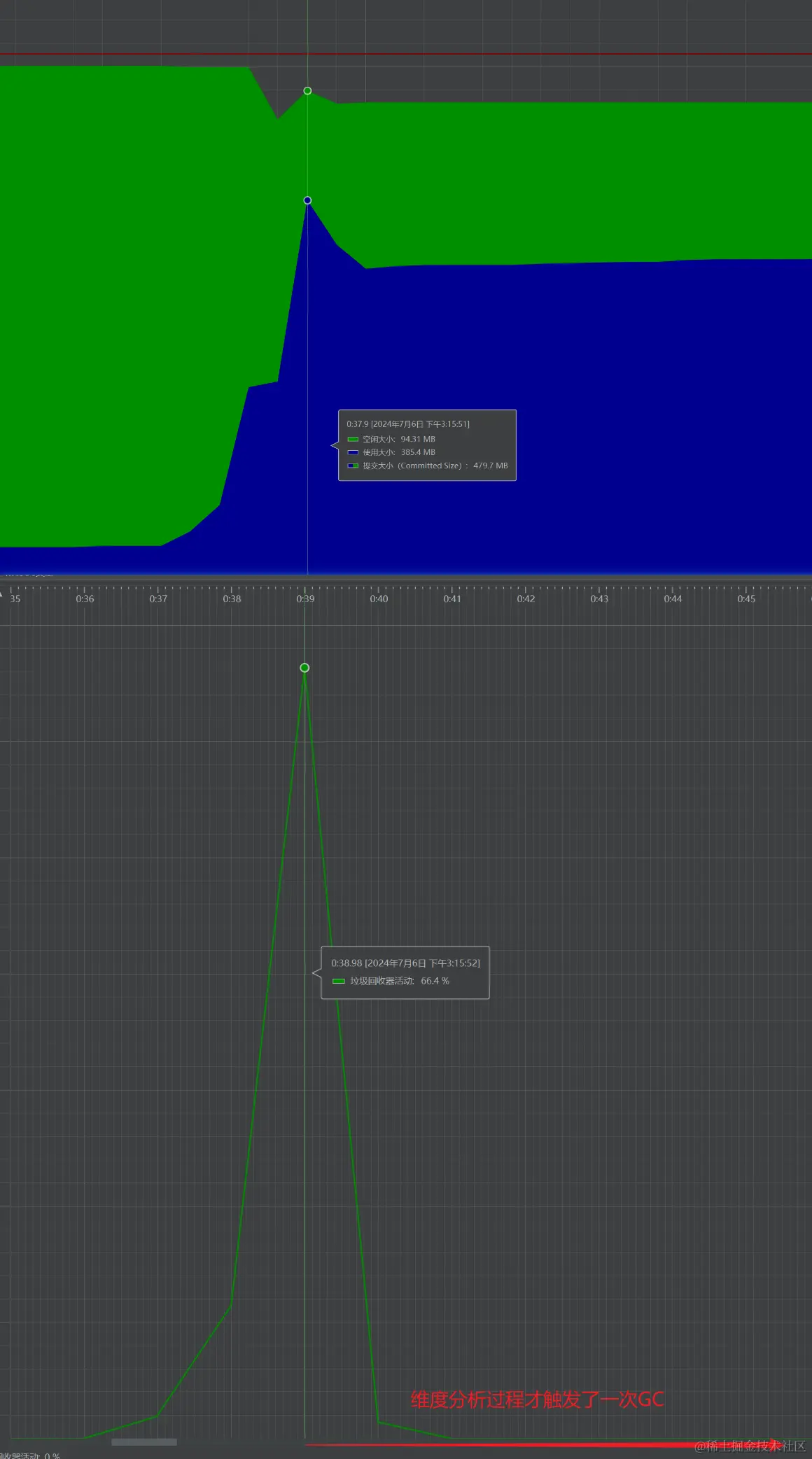
Task: Click the 垃圾回收器活动 legend swatch
Action: [339, 981]
